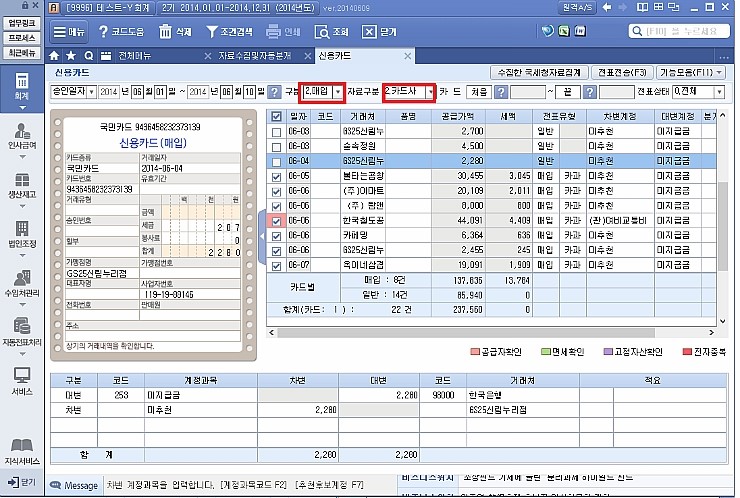
Task: Click the 삭제 trash toolbar button
Action: [x=175, y=32]
